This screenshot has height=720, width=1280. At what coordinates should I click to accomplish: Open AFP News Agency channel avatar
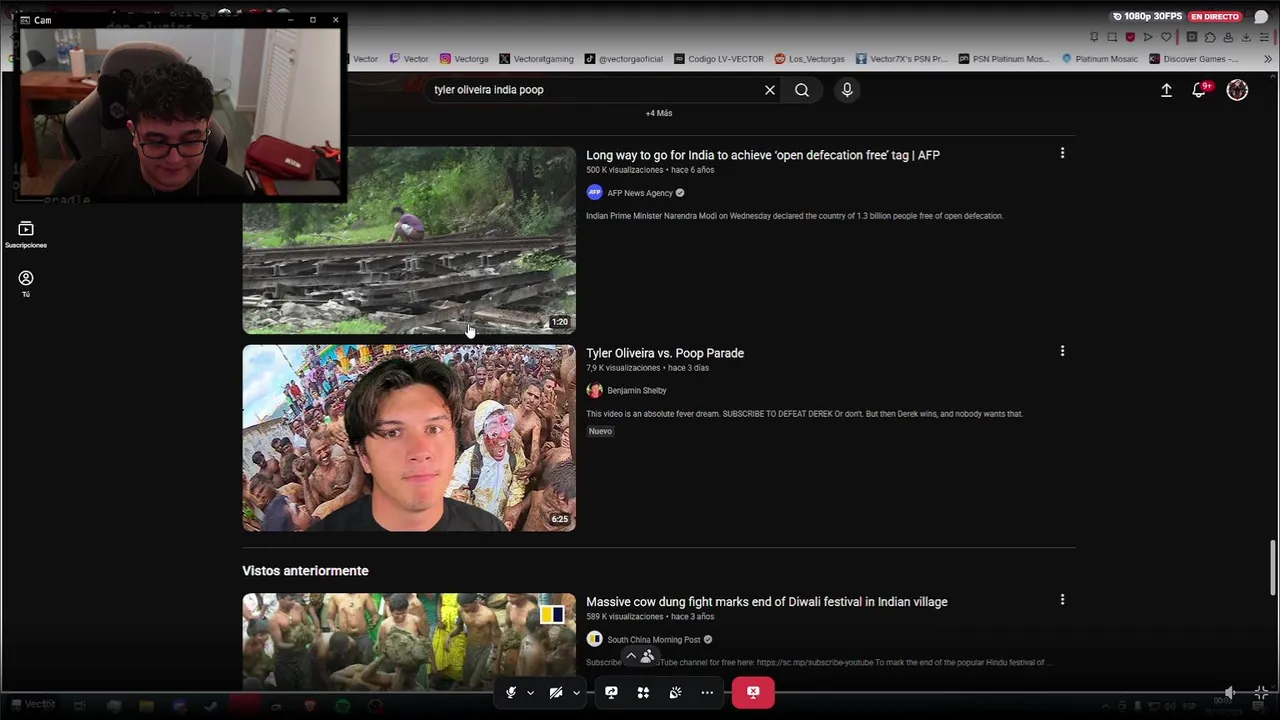(x=594, y=193)
